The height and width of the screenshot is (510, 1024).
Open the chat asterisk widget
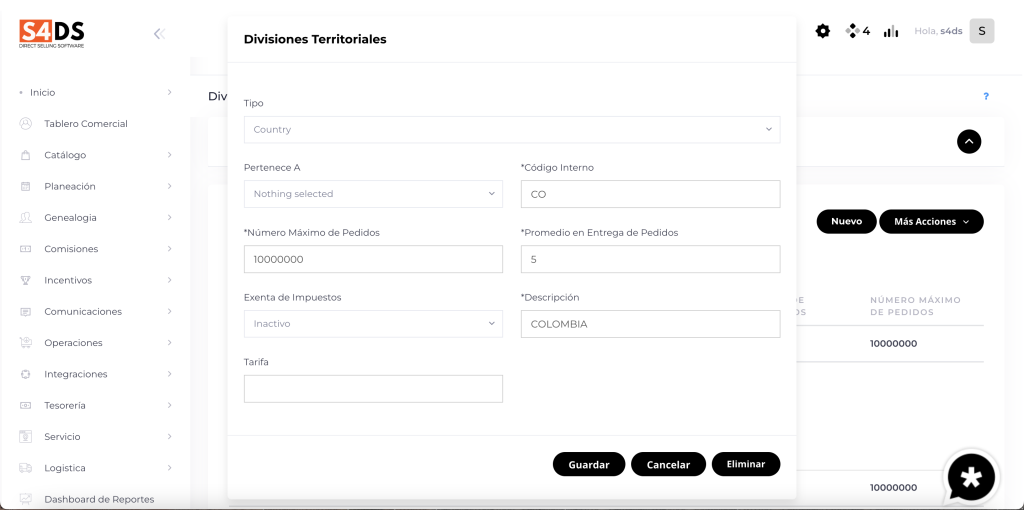coord(971,477)
